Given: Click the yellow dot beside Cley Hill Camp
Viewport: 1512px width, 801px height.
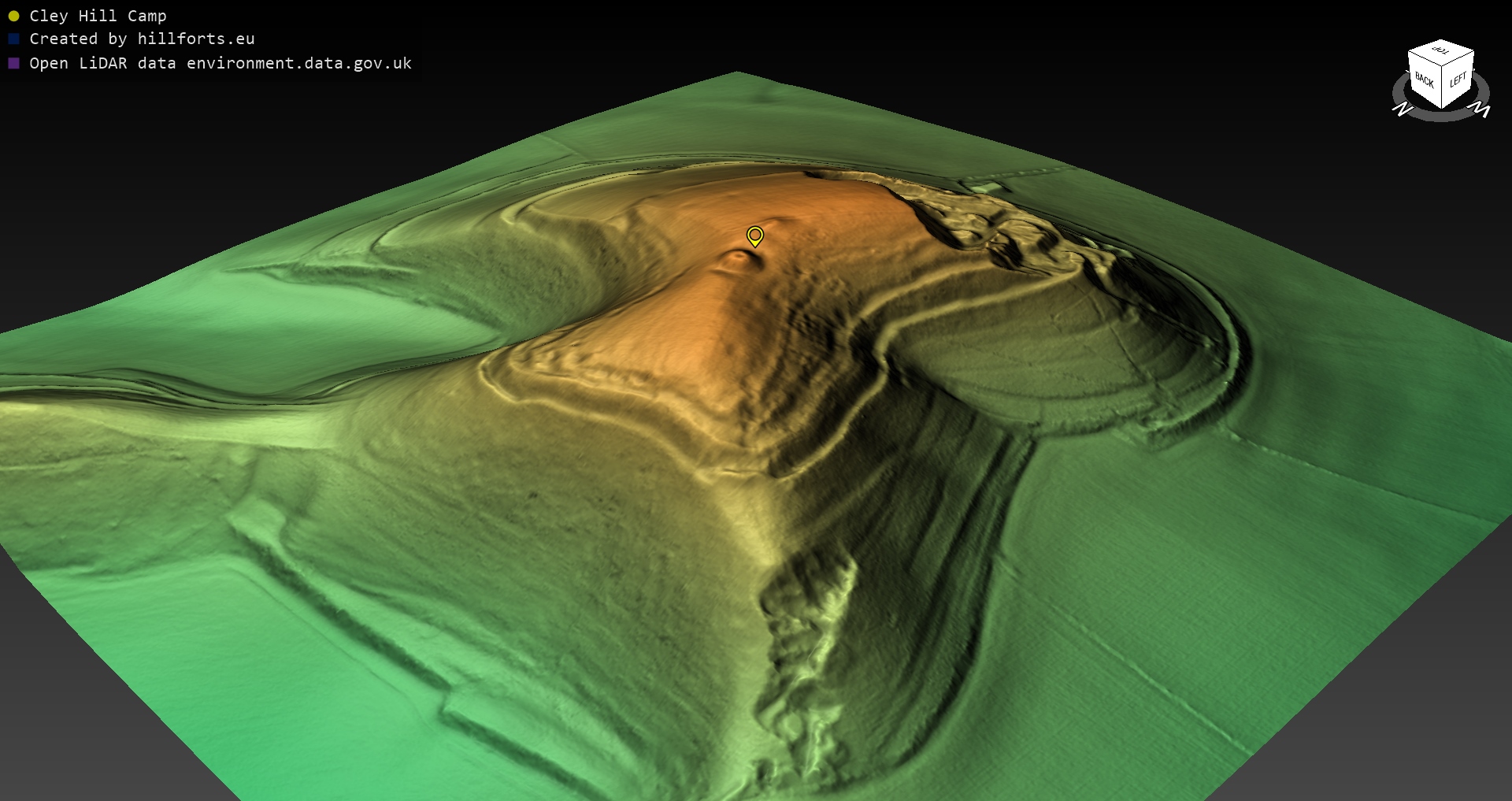Looking at the screenshot, I should tap(13, 16).
